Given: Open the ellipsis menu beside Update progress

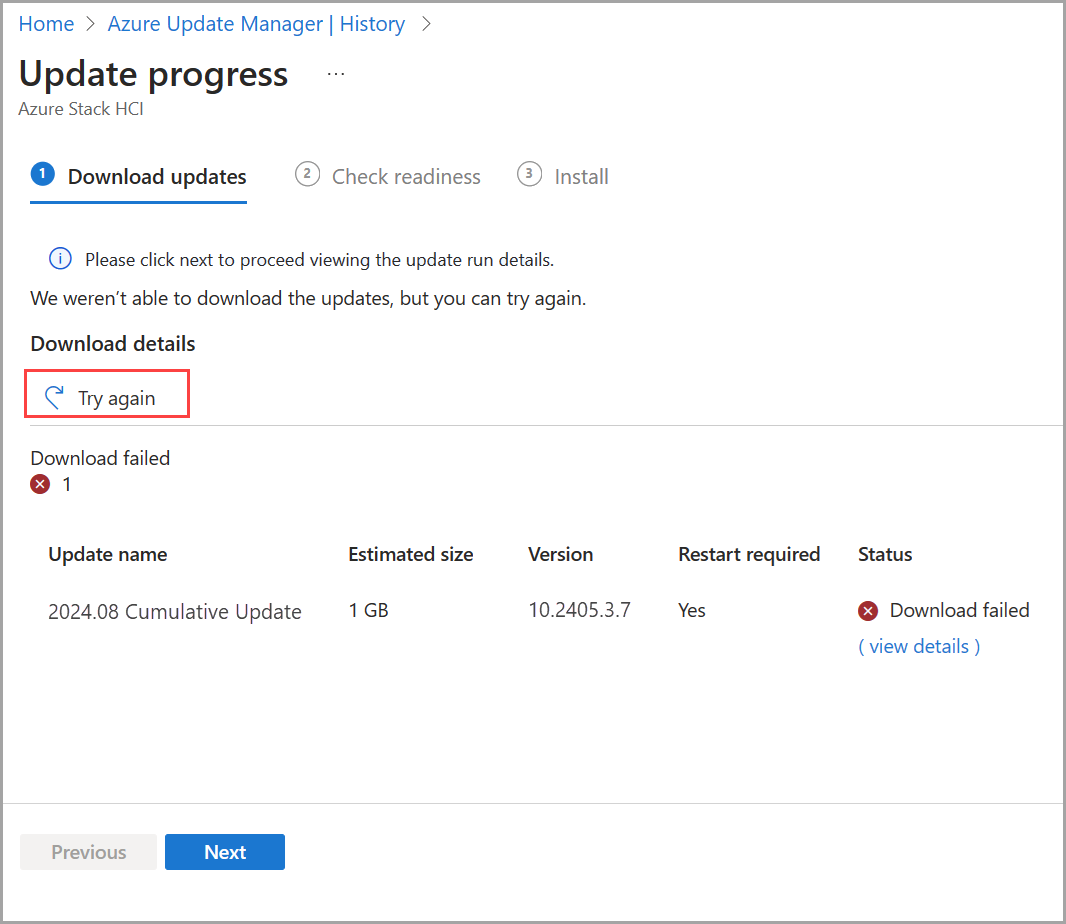Looking at the screenshot, I should click(x=336, y=73).
